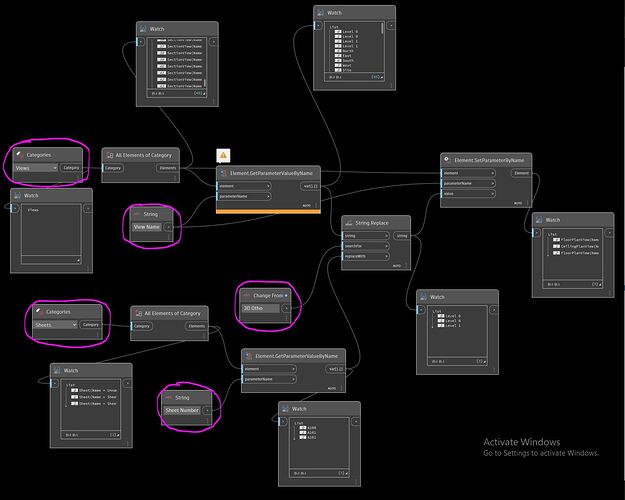Click Elements output port of node beside Sheets
Image resolution: width=625 pixels, height=500 pixels.
tap(197, 326)
